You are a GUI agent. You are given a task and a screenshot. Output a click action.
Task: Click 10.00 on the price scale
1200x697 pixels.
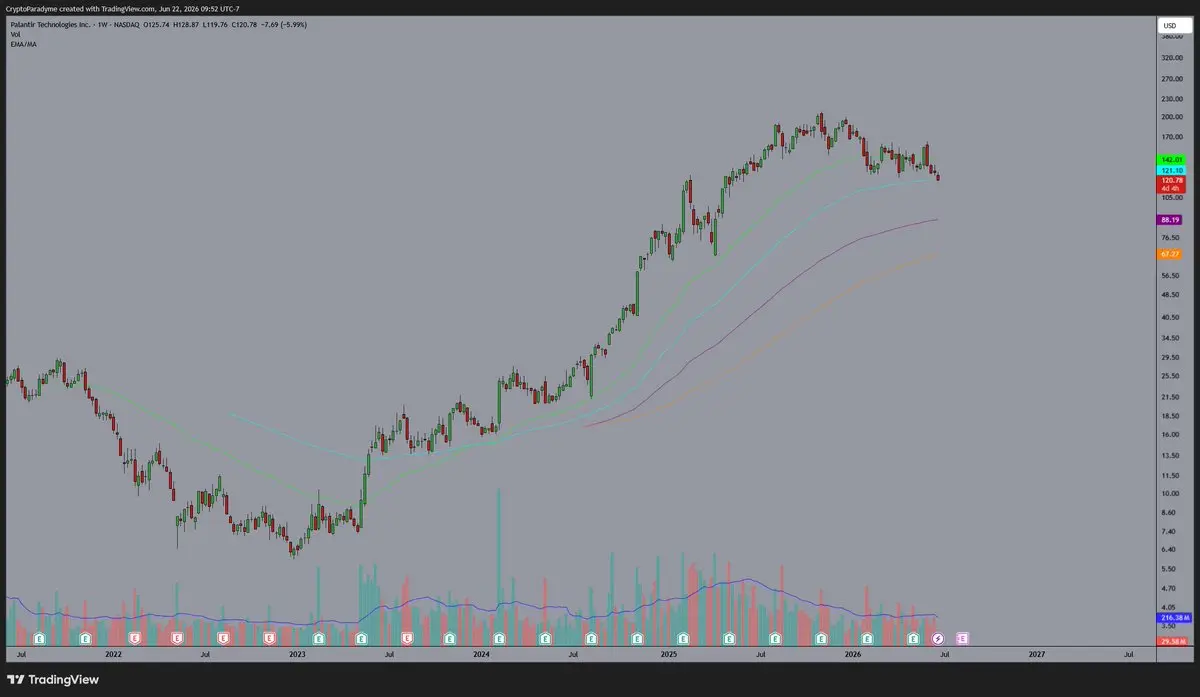click(1170, 494)
